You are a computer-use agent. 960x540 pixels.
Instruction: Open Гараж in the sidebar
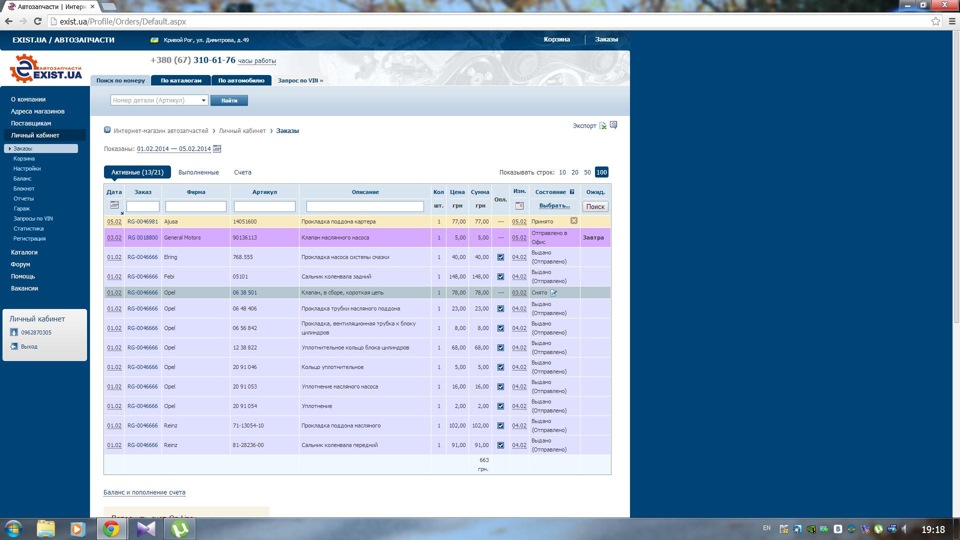pyautogui.click(x=21, y=209)
